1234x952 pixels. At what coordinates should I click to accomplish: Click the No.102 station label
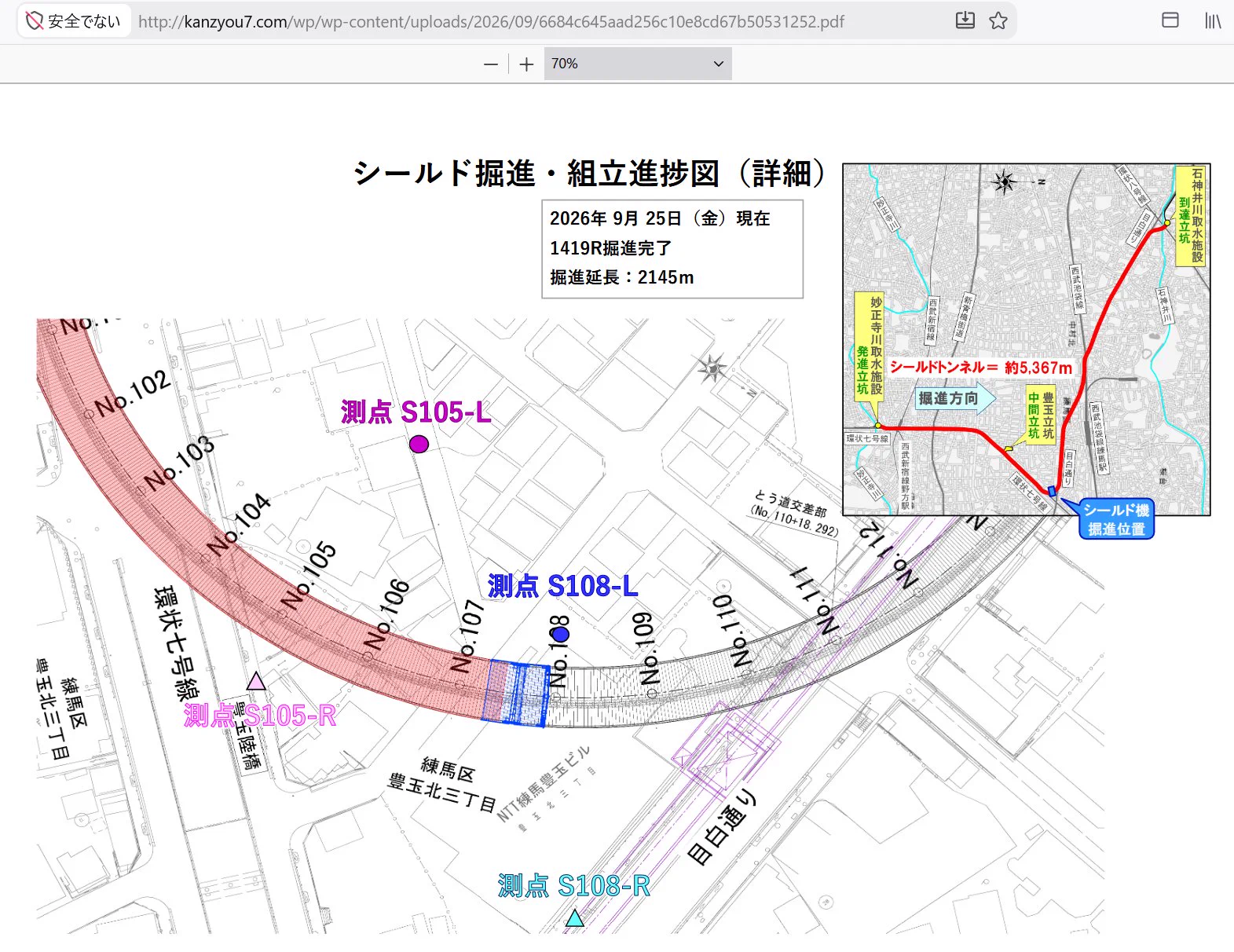(132, 393)
